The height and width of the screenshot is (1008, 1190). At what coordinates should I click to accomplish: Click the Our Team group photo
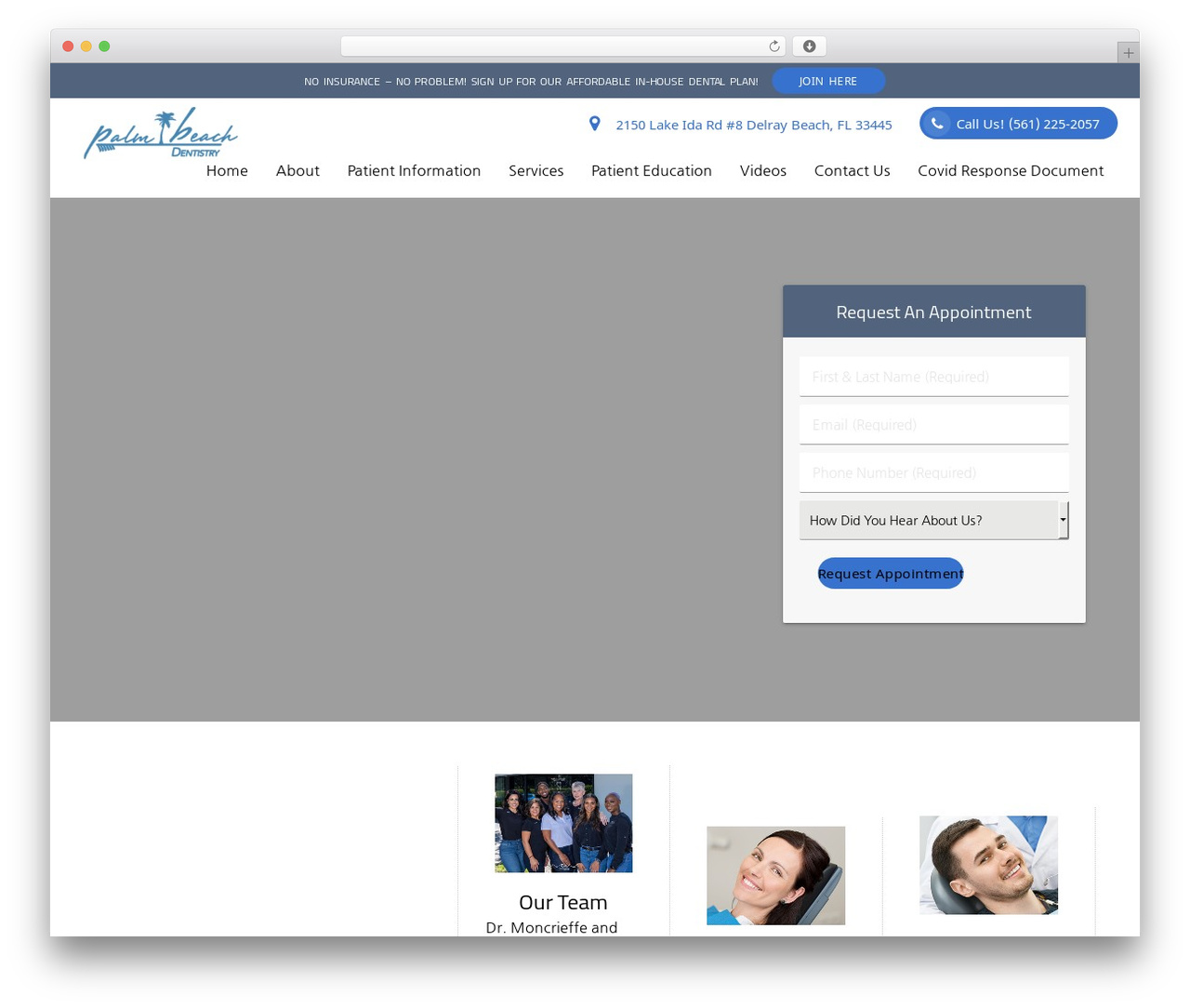(x=563, y=823)
